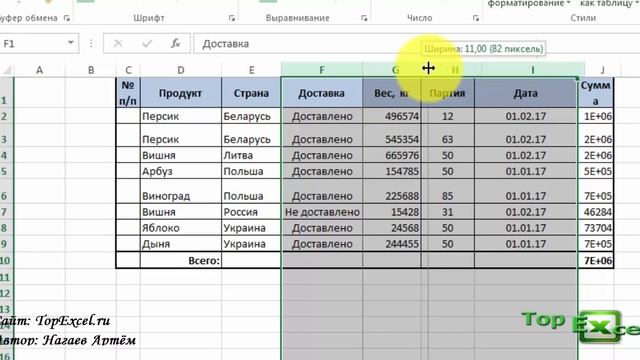Click the sum cell 73704

click(596, 228)
